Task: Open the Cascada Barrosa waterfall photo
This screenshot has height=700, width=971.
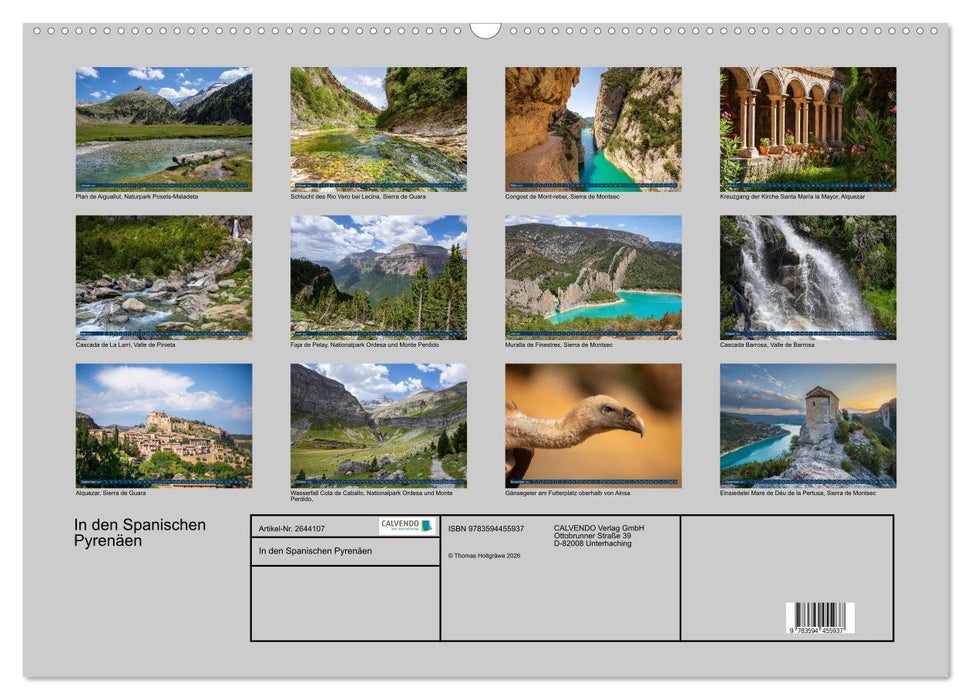Action: point(808,277)
